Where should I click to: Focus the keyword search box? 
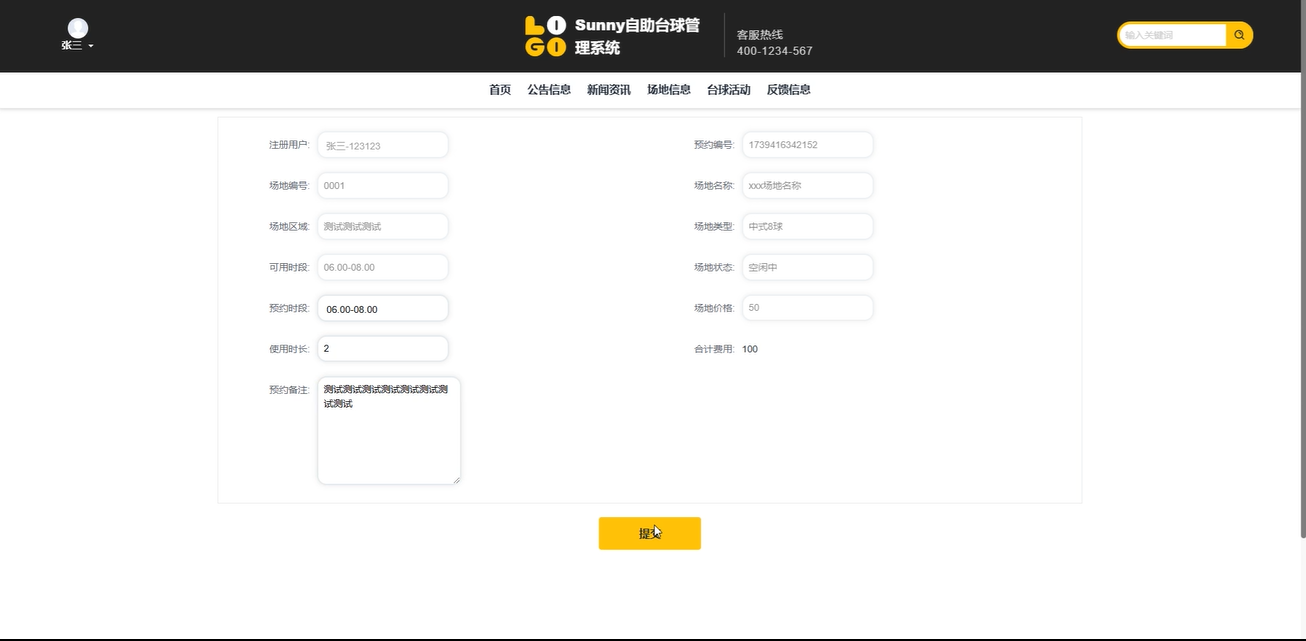tap(1173, 35)
